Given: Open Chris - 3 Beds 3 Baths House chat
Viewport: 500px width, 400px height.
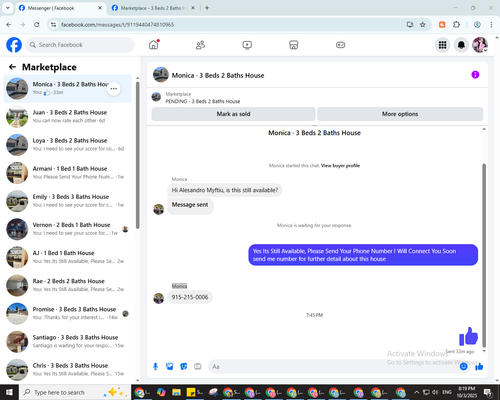Looking at the screenshot, I should click(67, 370).
